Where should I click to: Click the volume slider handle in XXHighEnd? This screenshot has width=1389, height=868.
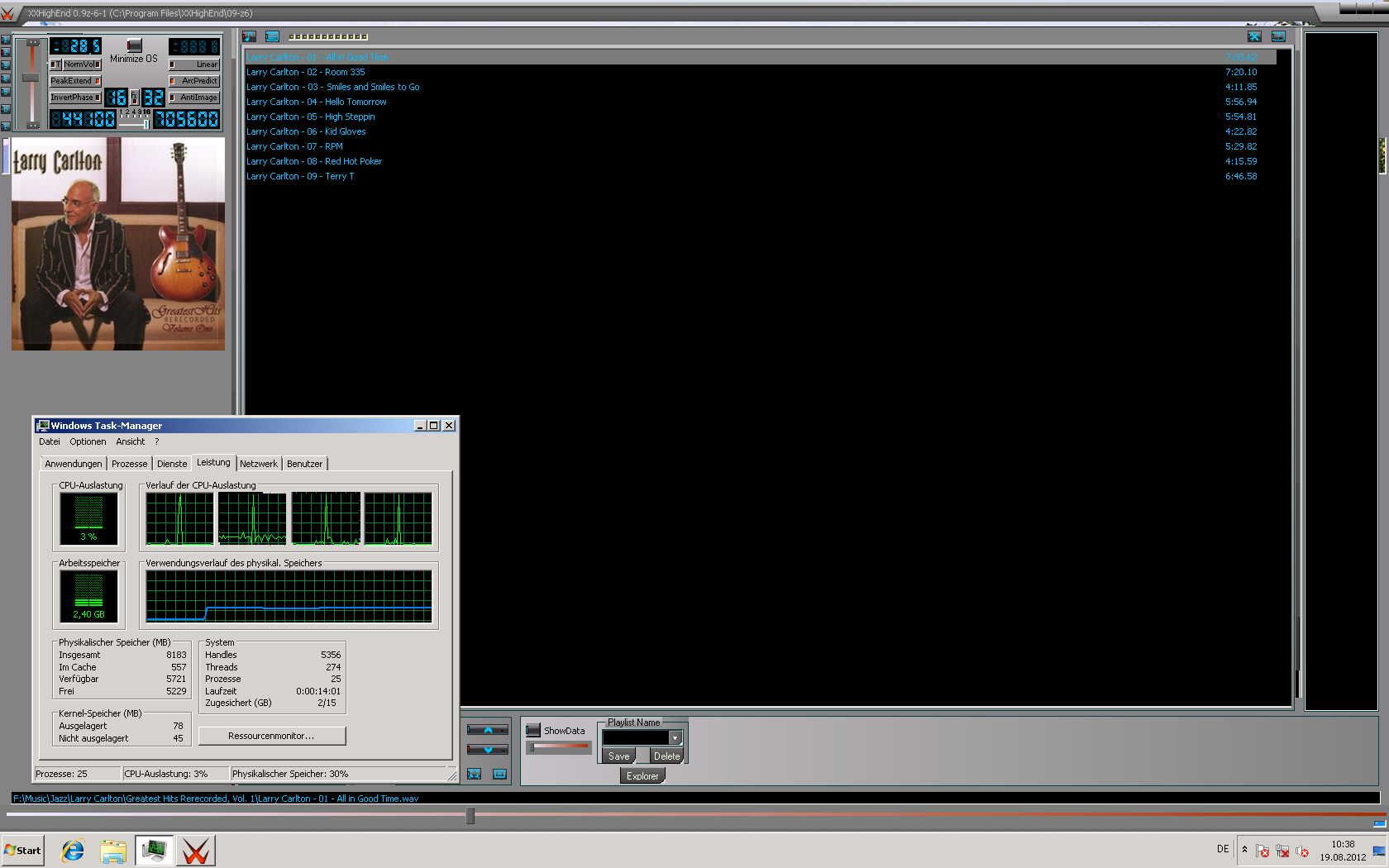tap(31, 78)
